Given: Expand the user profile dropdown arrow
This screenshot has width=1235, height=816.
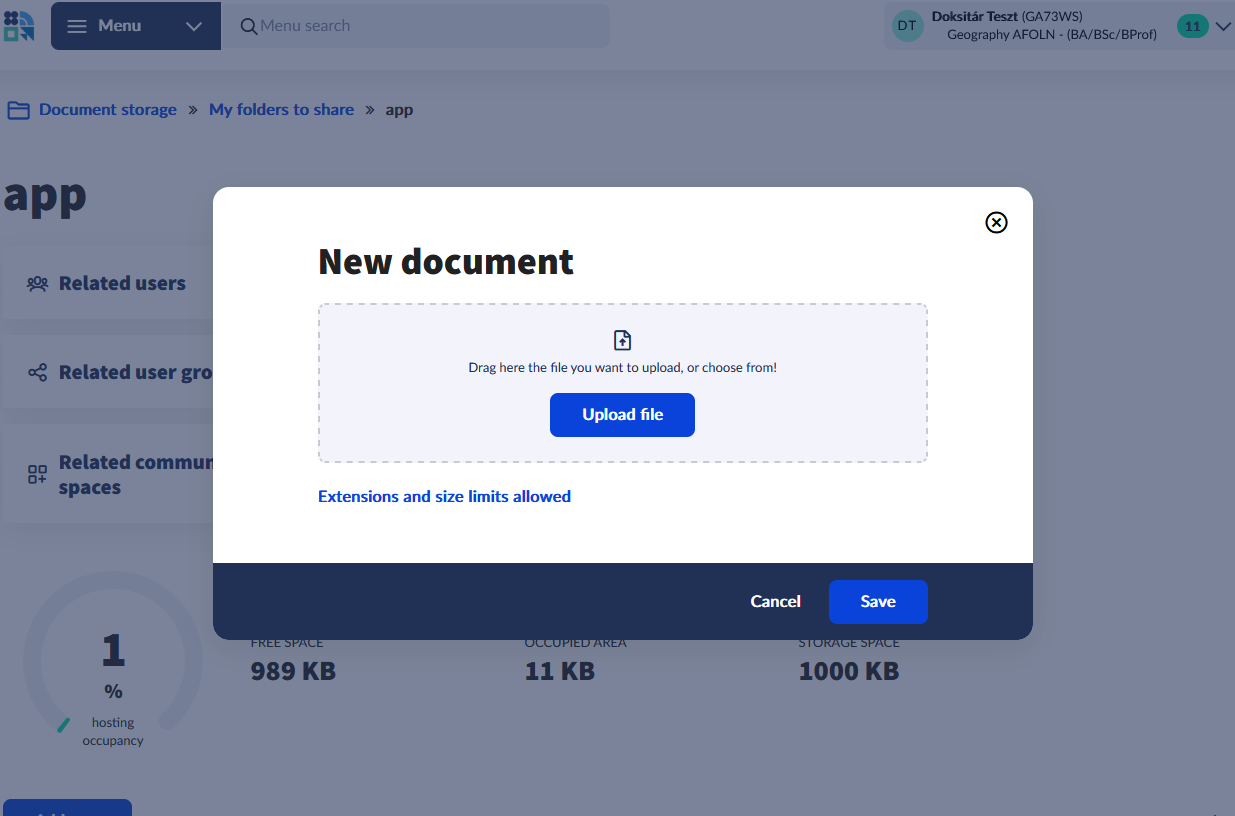Looking at the screenshot, I should point(1222,27).
